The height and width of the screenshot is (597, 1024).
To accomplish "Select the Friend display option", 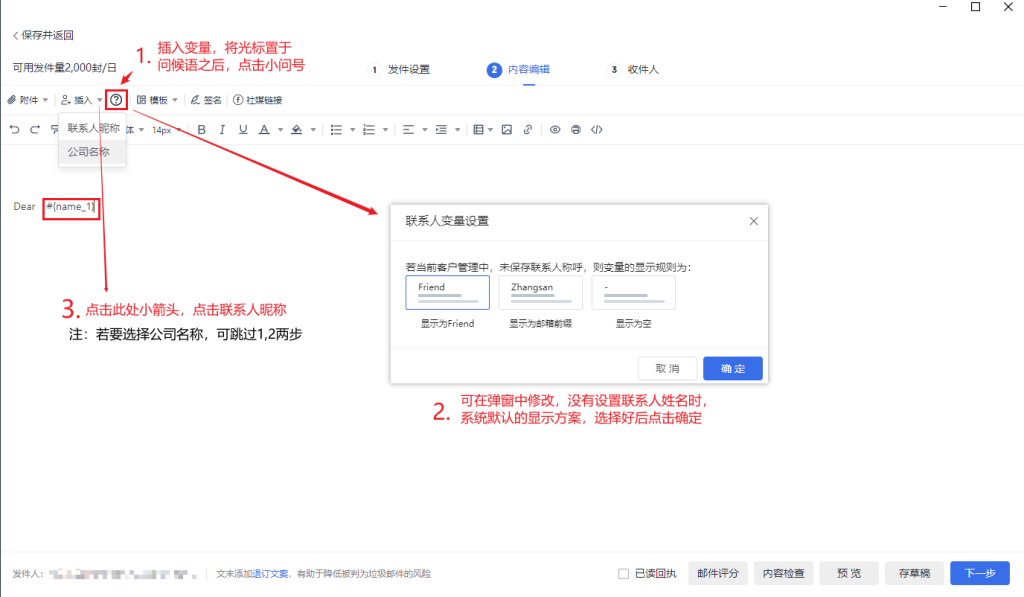I will tap(447, 292).
